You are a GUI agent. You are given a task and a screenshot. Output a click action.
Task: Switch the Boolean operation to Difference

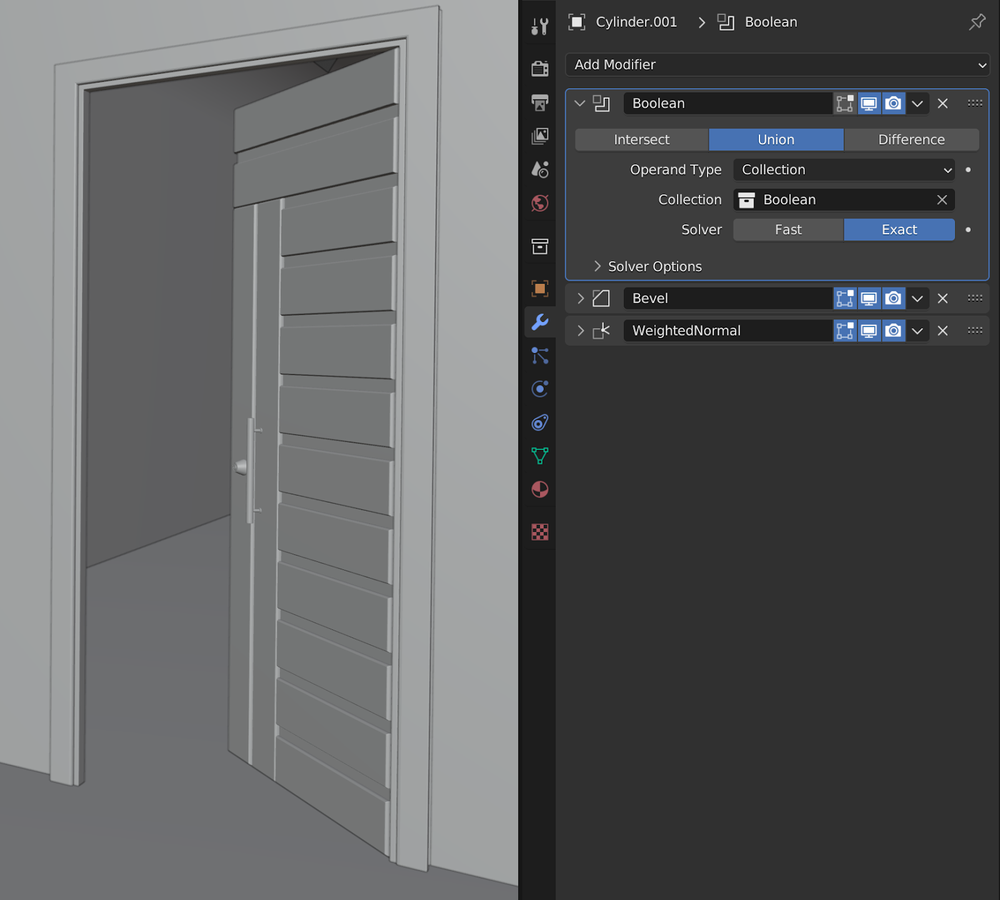(911, 139)
